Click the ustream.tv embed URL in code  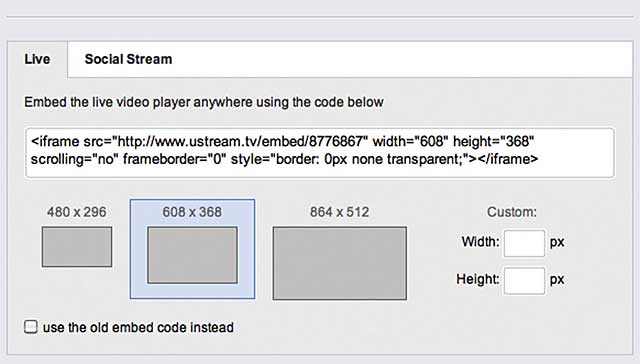pyautogui.click(x=242, y=142)
